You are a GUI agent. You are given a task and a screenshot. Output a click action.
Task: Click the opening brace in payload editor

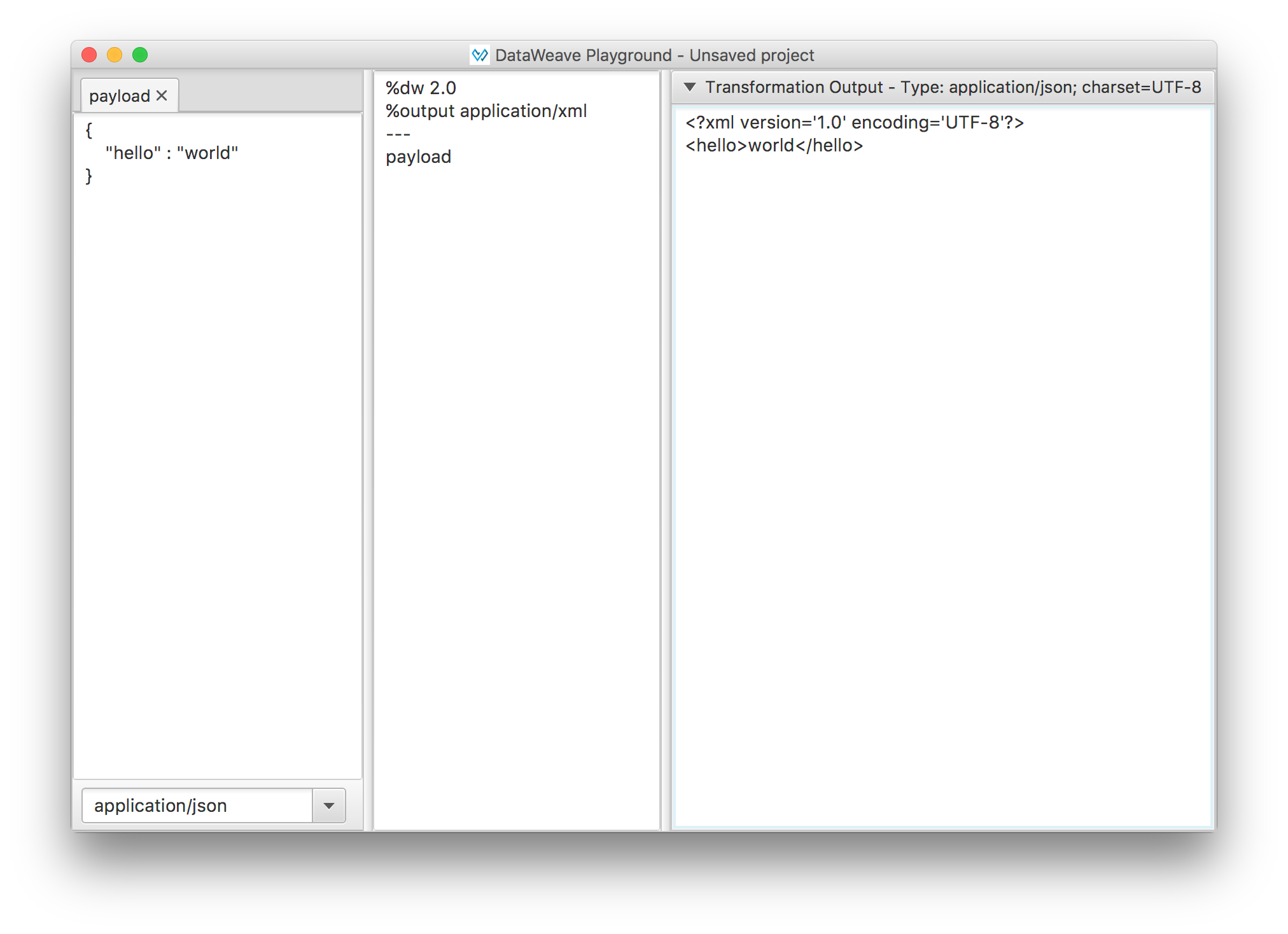click(89, 130)
